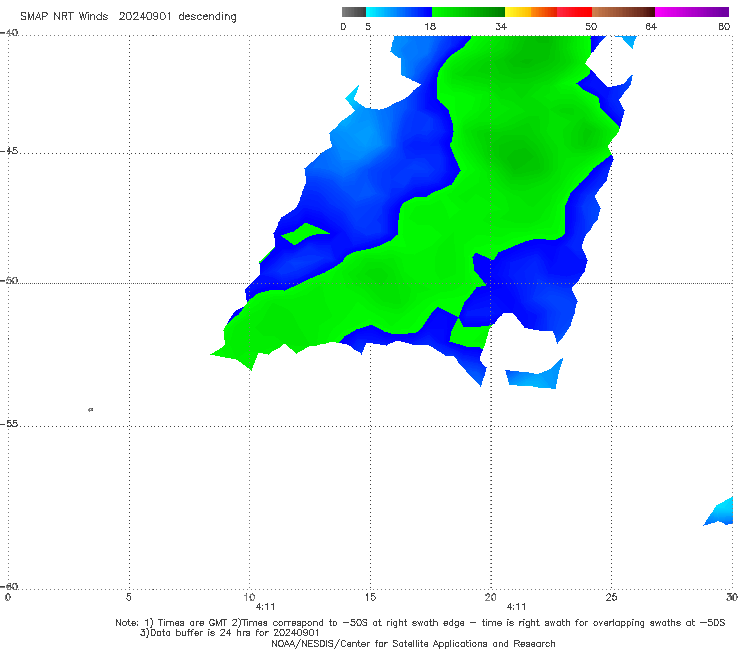
Task: Click the "3)Data buffer is 24 hrs" note
Action: [x=229, y=633]
